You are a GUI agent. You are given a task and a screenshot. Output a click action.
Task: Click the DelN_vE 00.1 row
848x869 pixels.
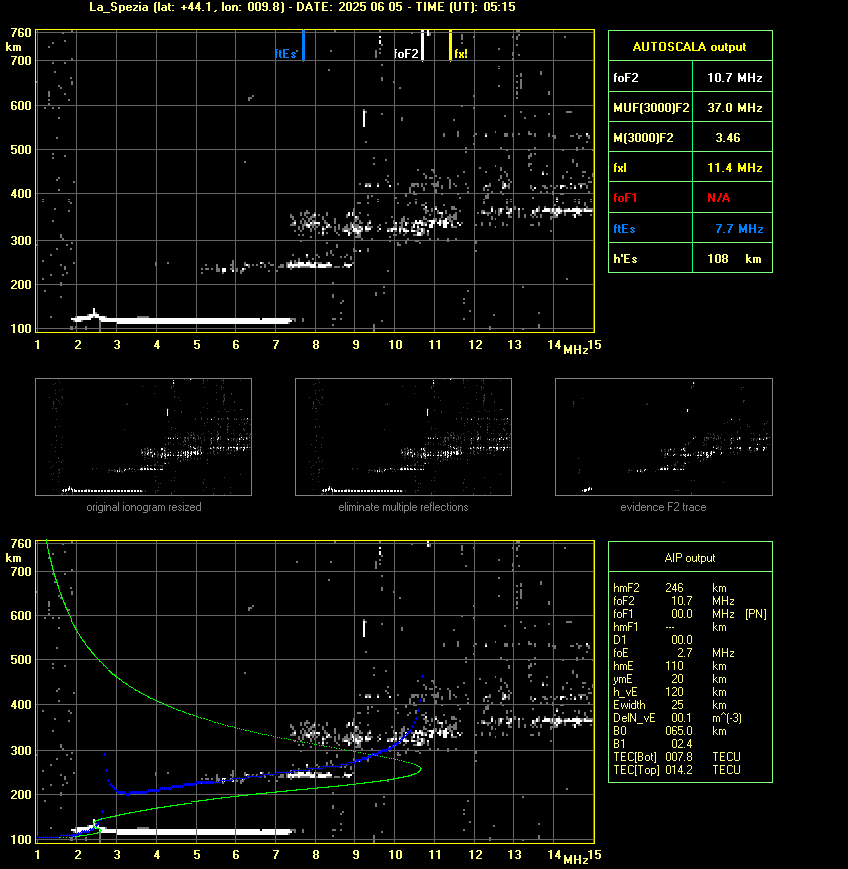pyautogui.click(x=677, y=718)
